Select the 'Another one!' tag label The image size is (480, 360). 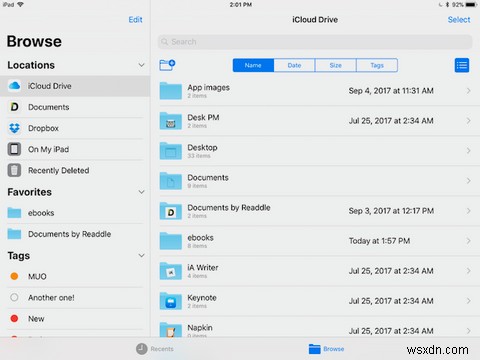point(51,297)
